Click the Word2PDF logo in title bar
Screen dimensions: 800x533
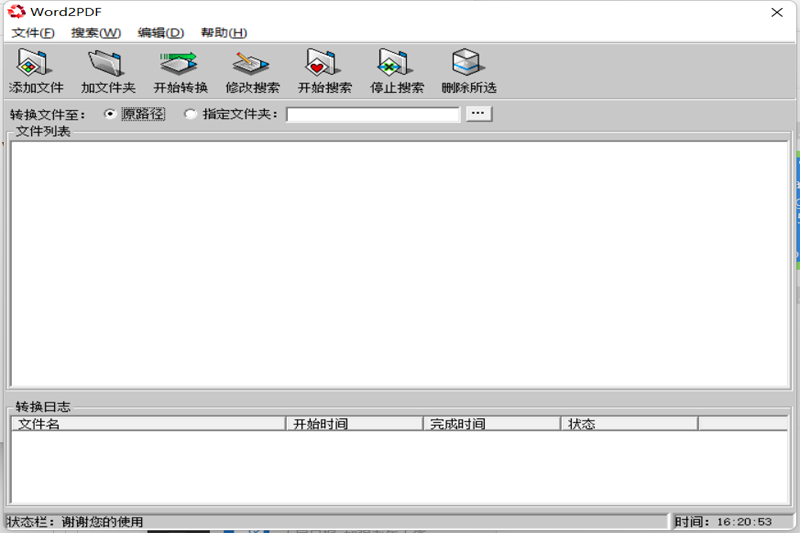click(16, 11)
